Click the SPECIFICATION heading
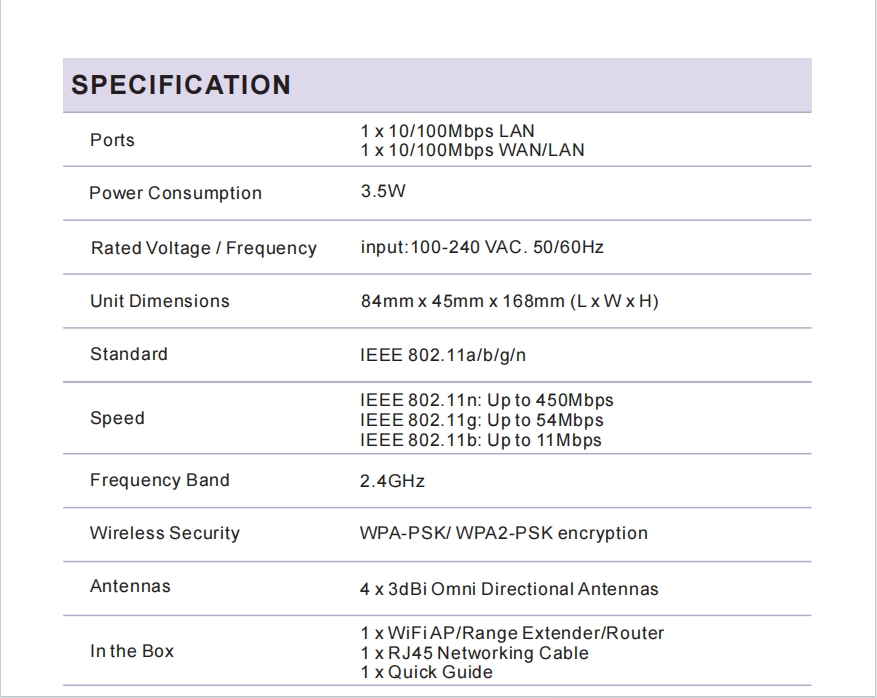The width and height of the screenshot is (877, 698). [181, 85]
